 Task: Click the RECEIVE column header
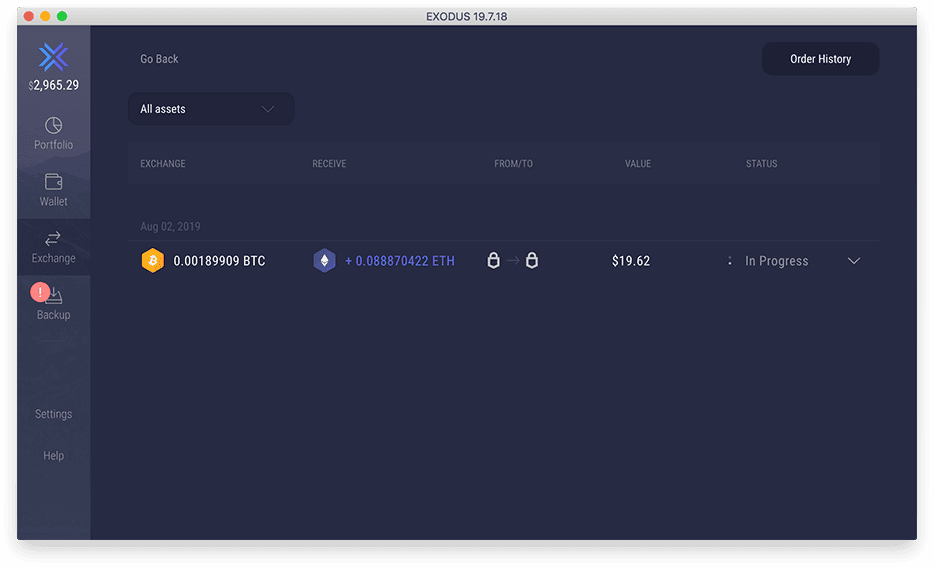(x=329, y=164)
